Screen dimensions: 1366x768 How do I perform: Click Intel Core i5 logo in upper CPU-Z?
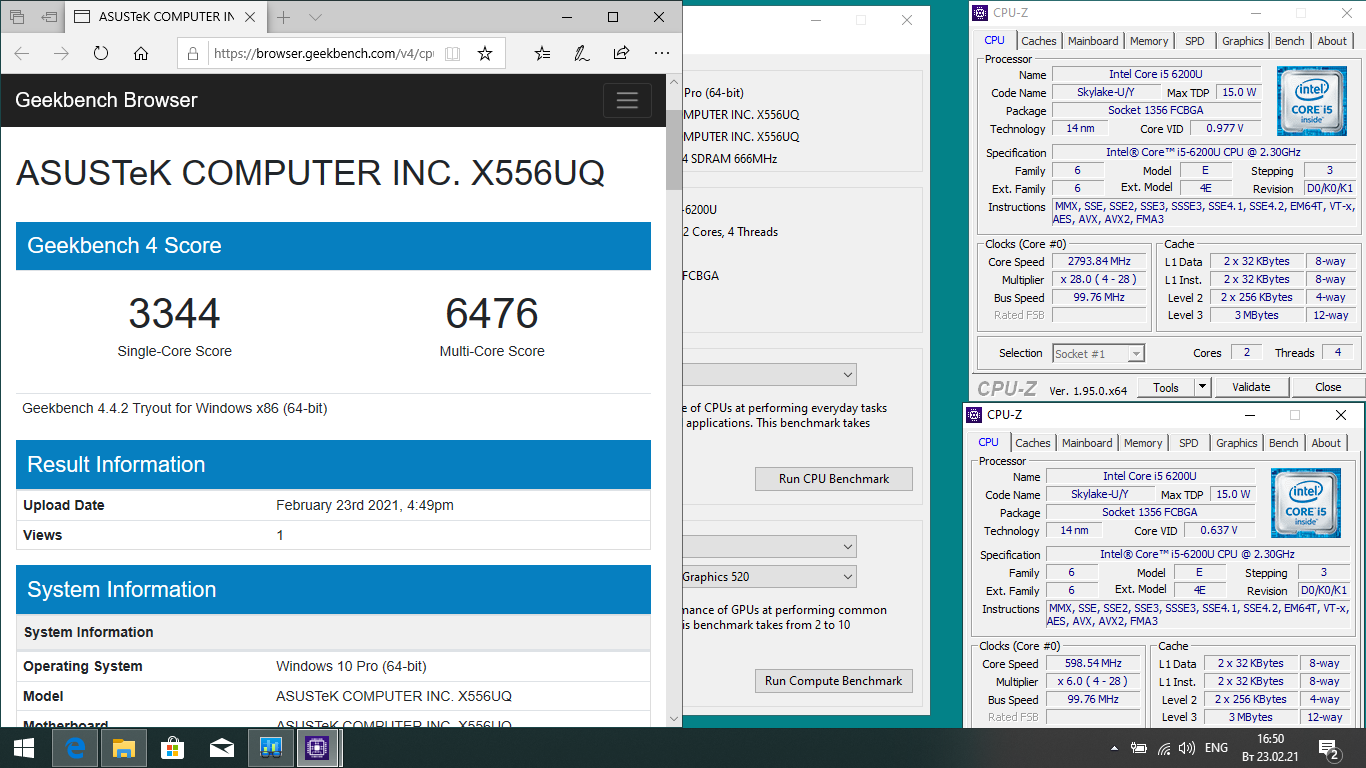1312,102
